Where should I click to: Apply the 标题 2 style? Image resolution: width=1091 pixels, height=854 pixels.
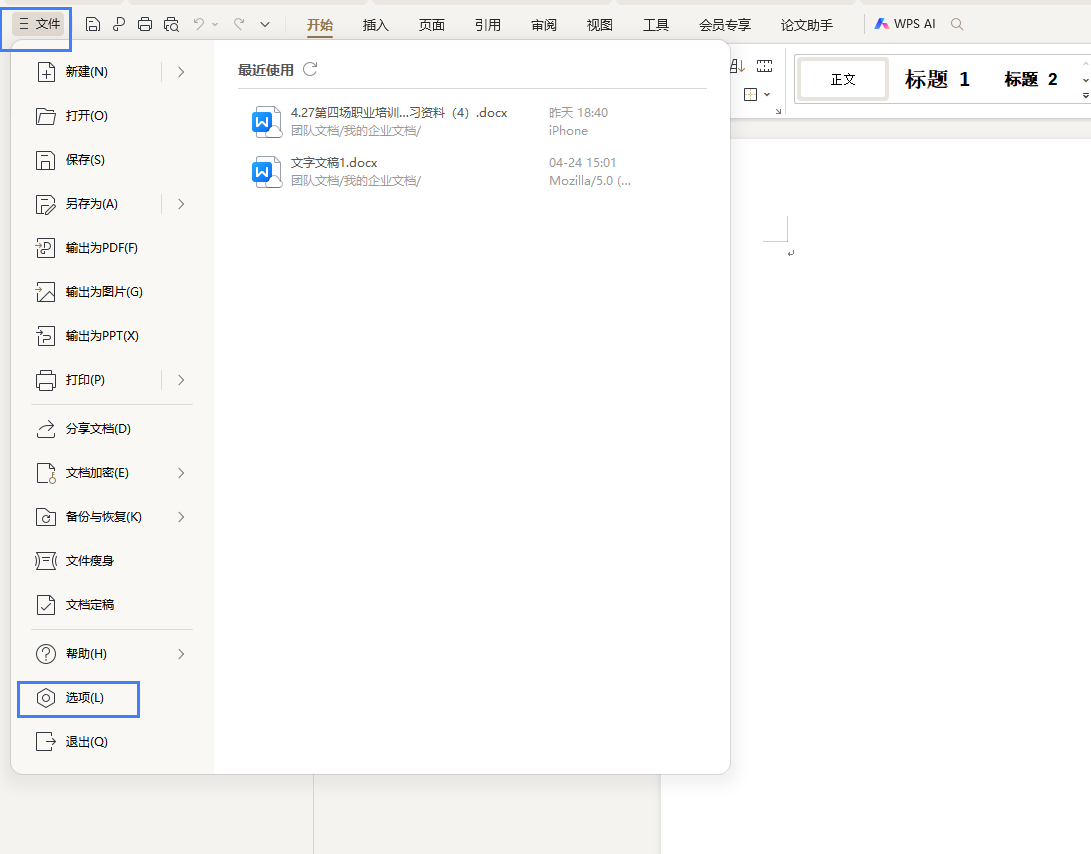[1030, 79]
